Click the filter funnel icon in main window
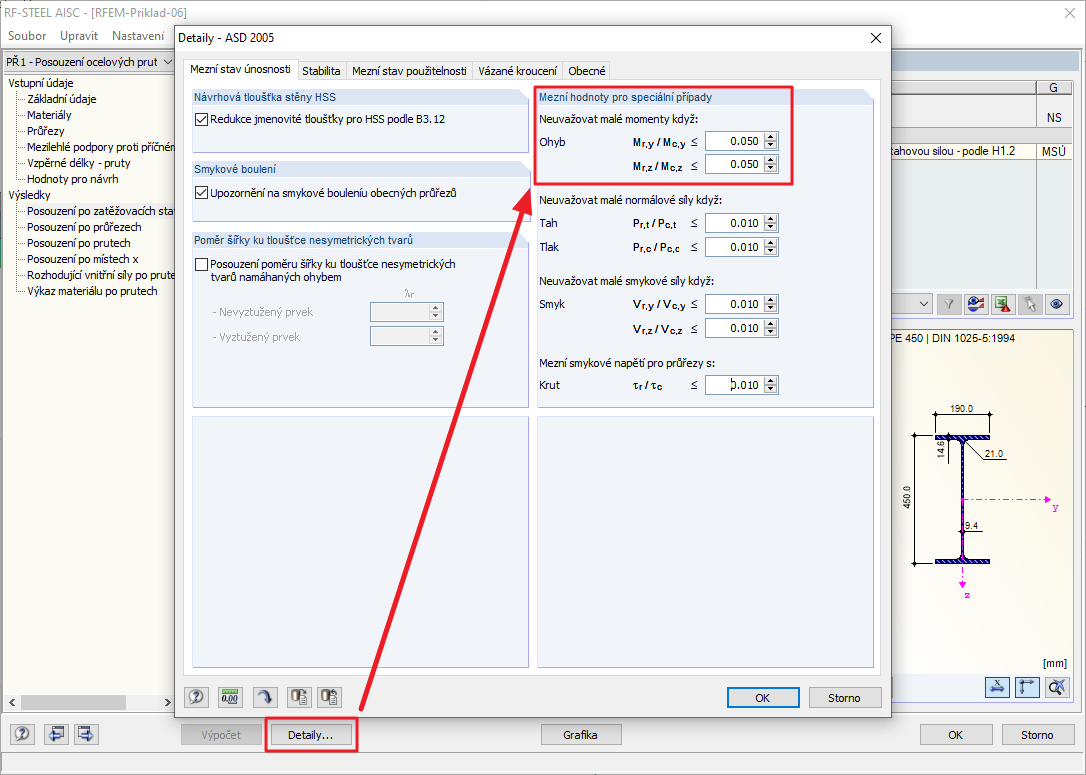This screenshot has width=1086, height=775. [949, 304]
